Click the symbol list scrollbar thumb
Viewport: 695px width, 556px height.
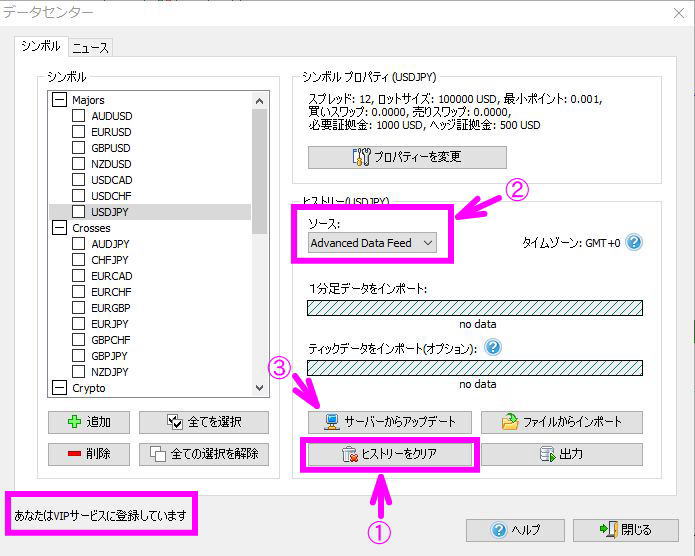[260, 172]
